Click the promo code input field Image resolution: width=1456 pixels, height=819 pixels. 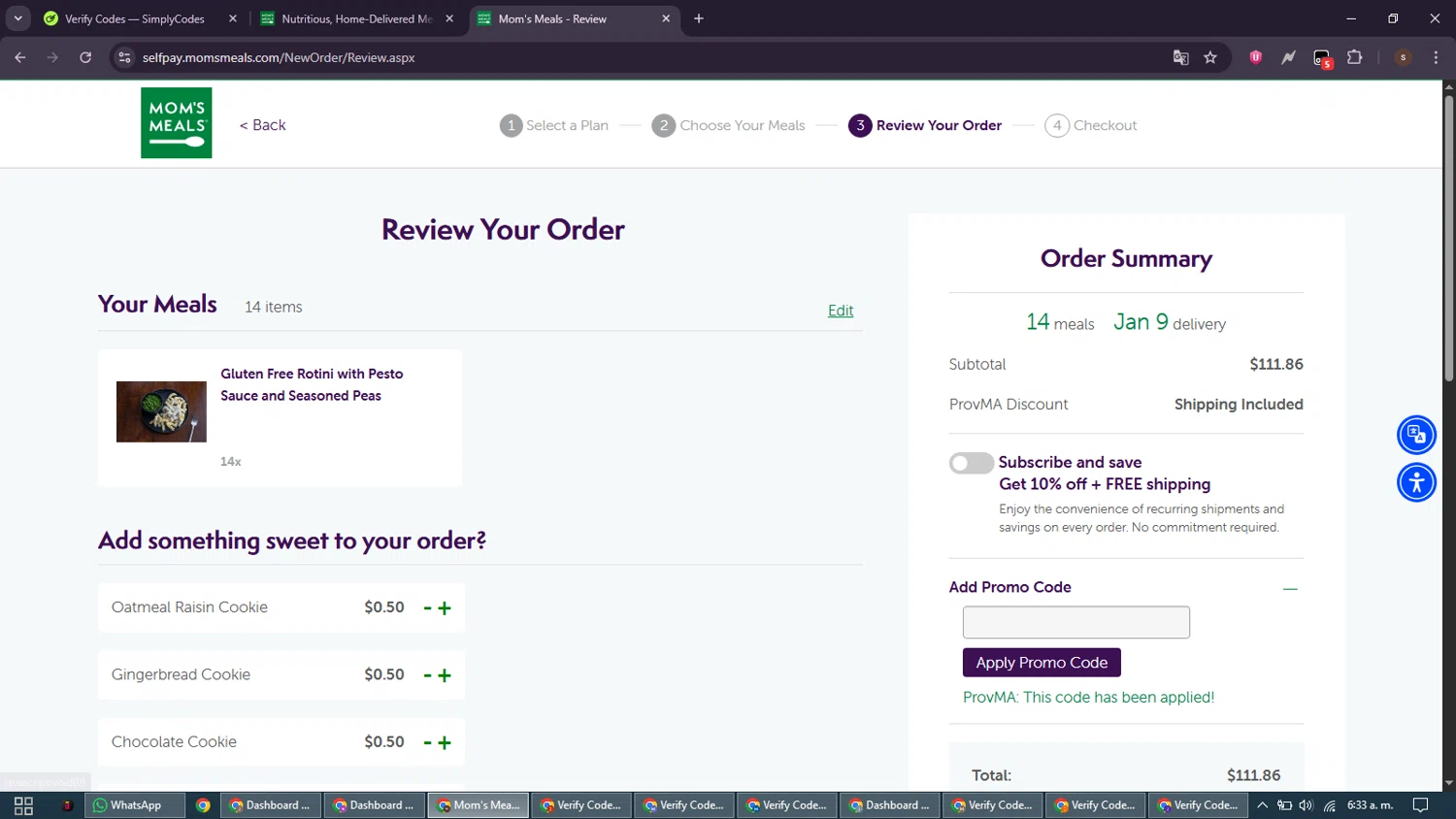1075,622
